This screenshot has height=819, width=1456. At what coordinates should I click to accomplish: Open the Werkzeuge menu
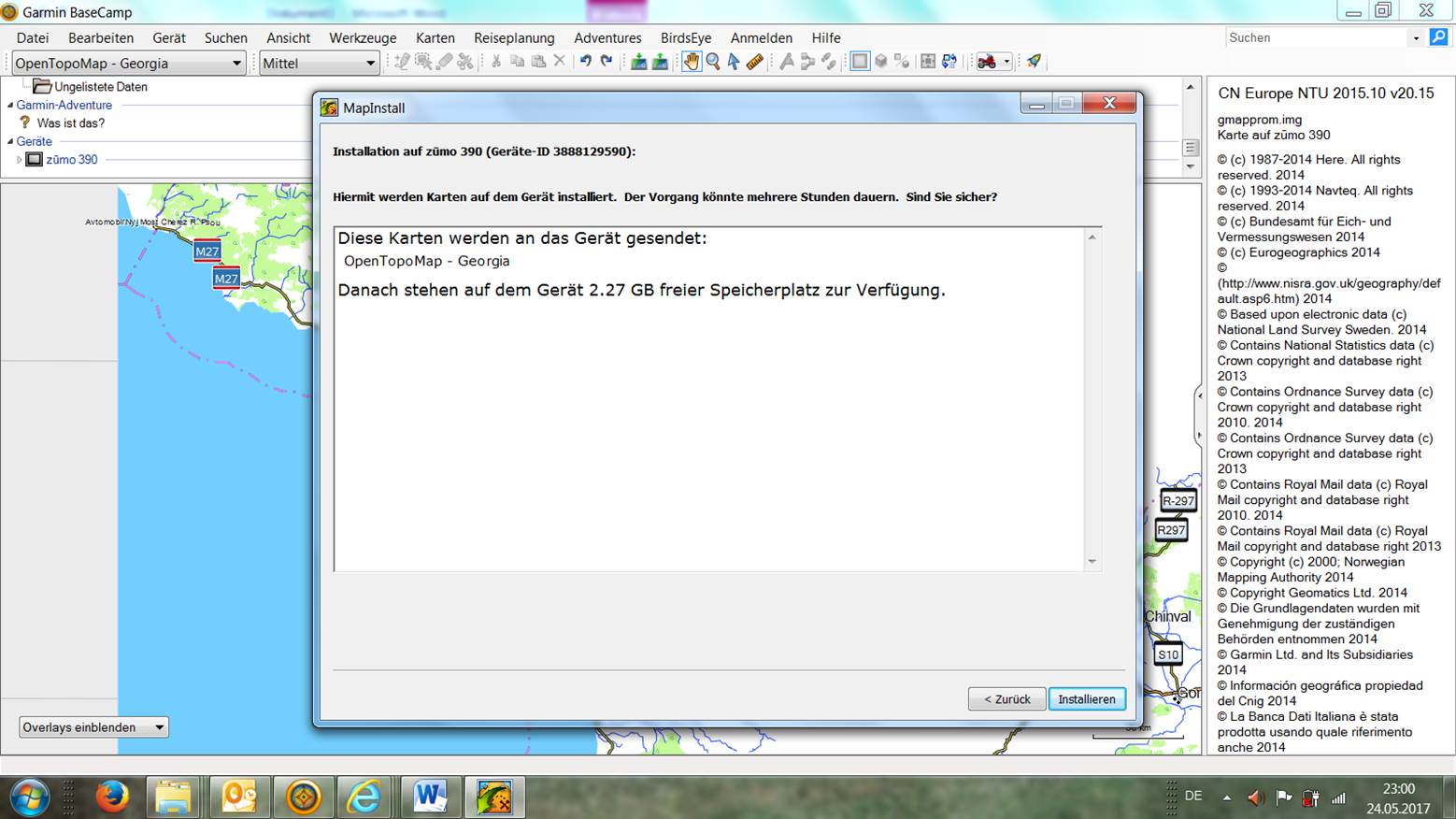coord(363,37)
